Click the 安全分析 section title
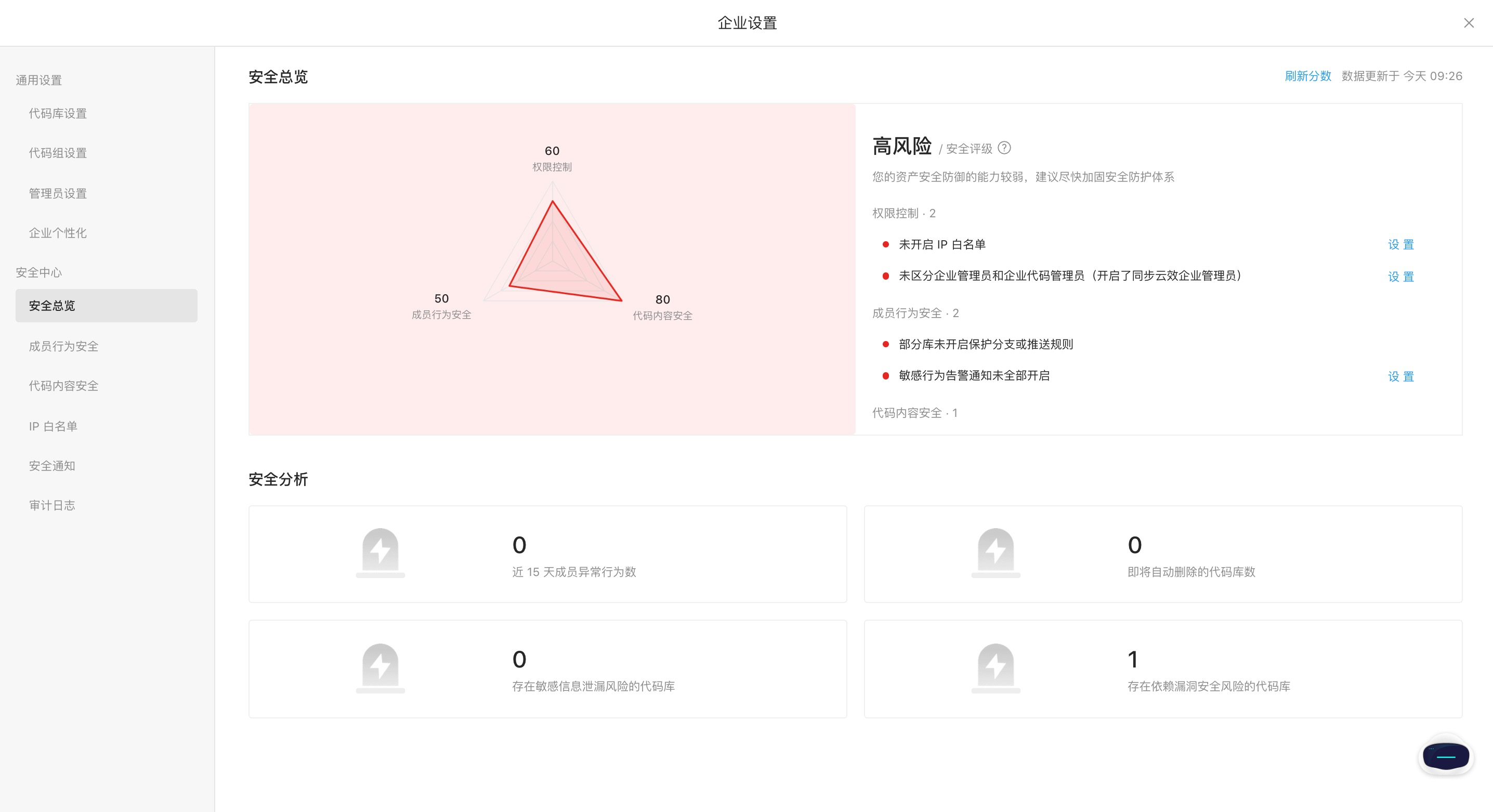The height and width of the screenshot is (812, 1493). 278,479
